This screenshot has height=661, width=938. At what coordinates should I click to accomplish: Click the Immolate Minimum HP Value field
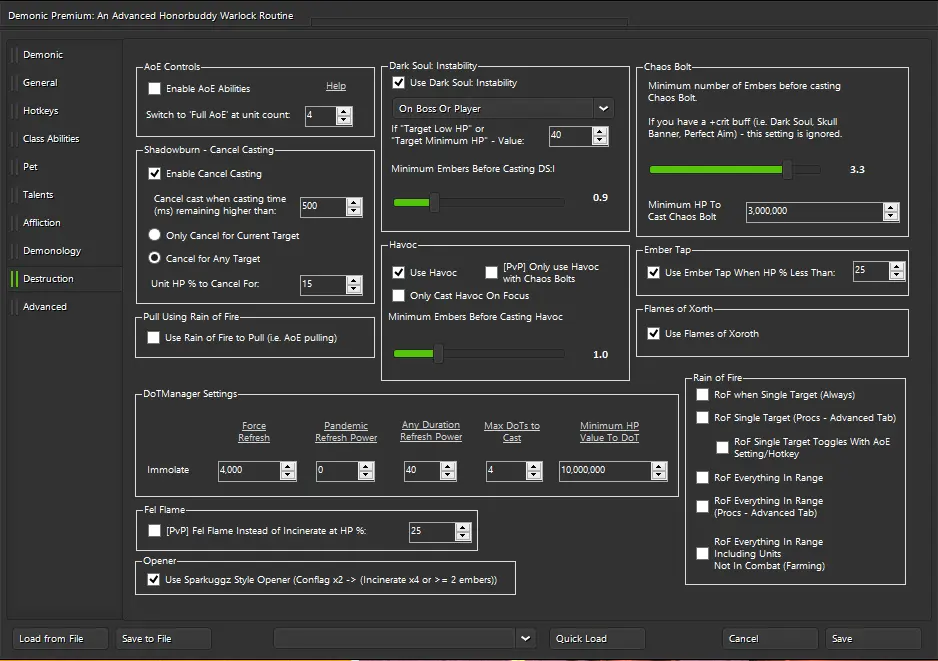point(605,470)
